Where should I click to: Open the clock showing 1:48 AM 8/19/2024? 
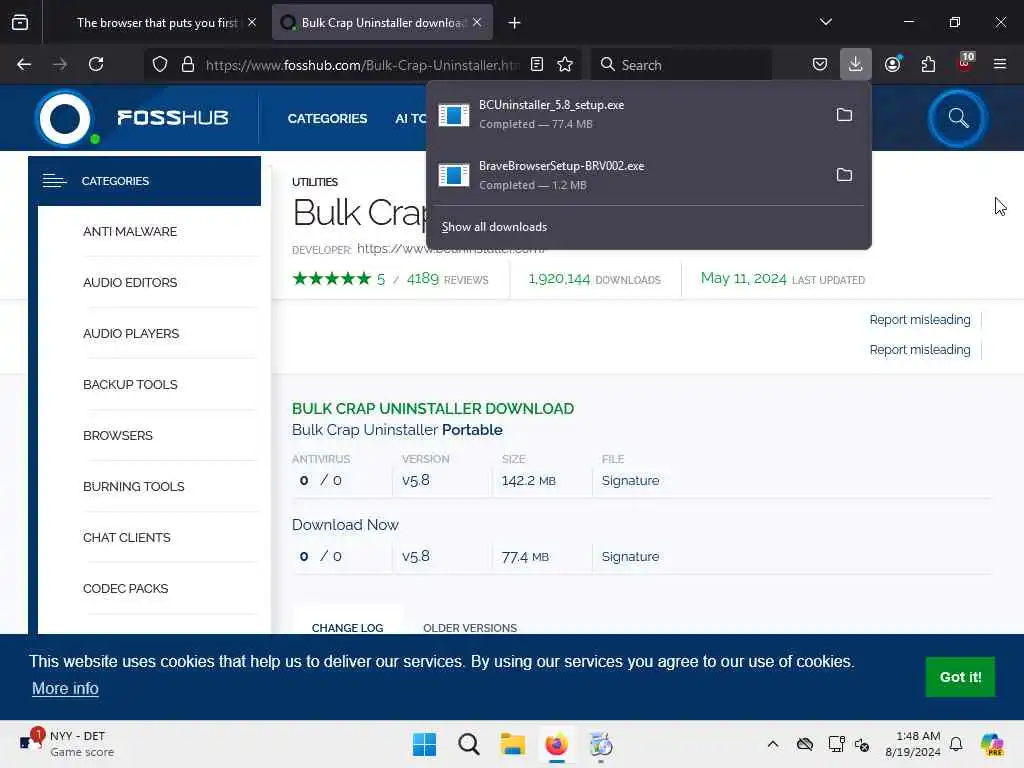[x=912, y=744]
